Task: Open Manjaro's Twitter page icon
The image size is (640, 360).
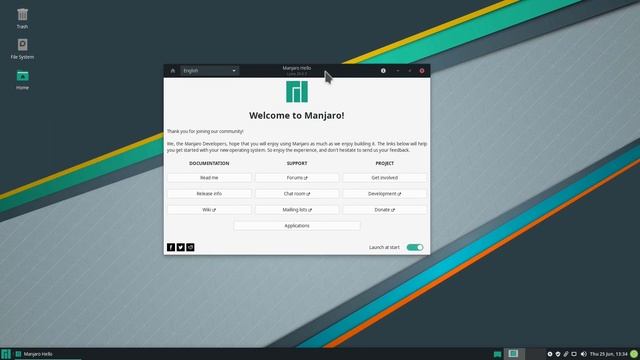Action: tap(180, 247)
